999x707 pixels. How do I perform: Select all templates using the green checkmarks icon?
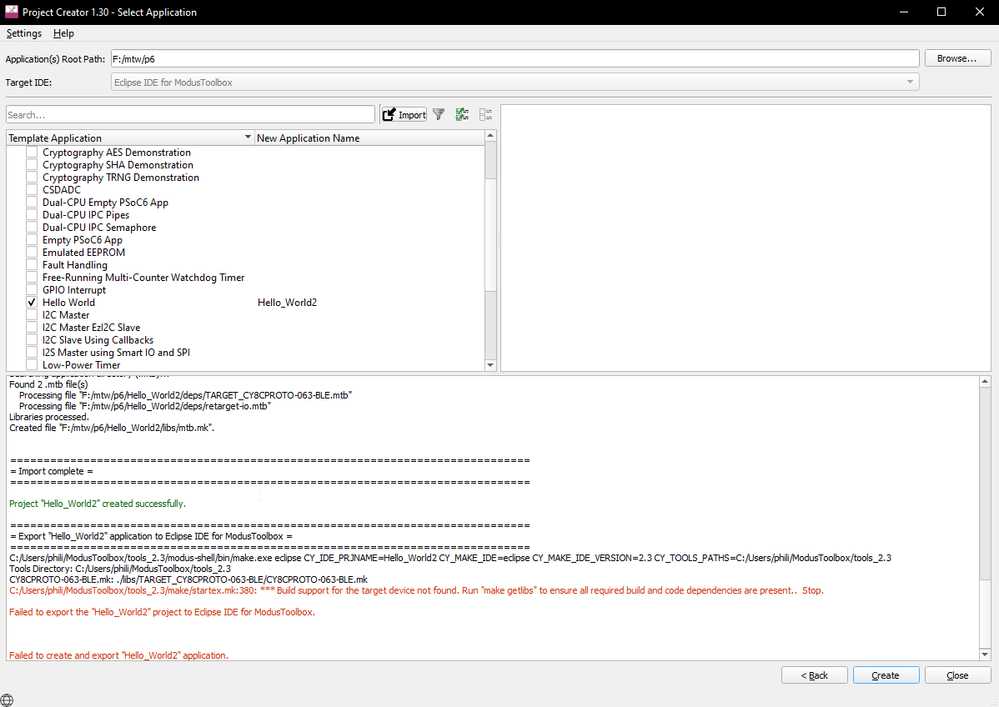pyautogui.click(x=462, y=114)
